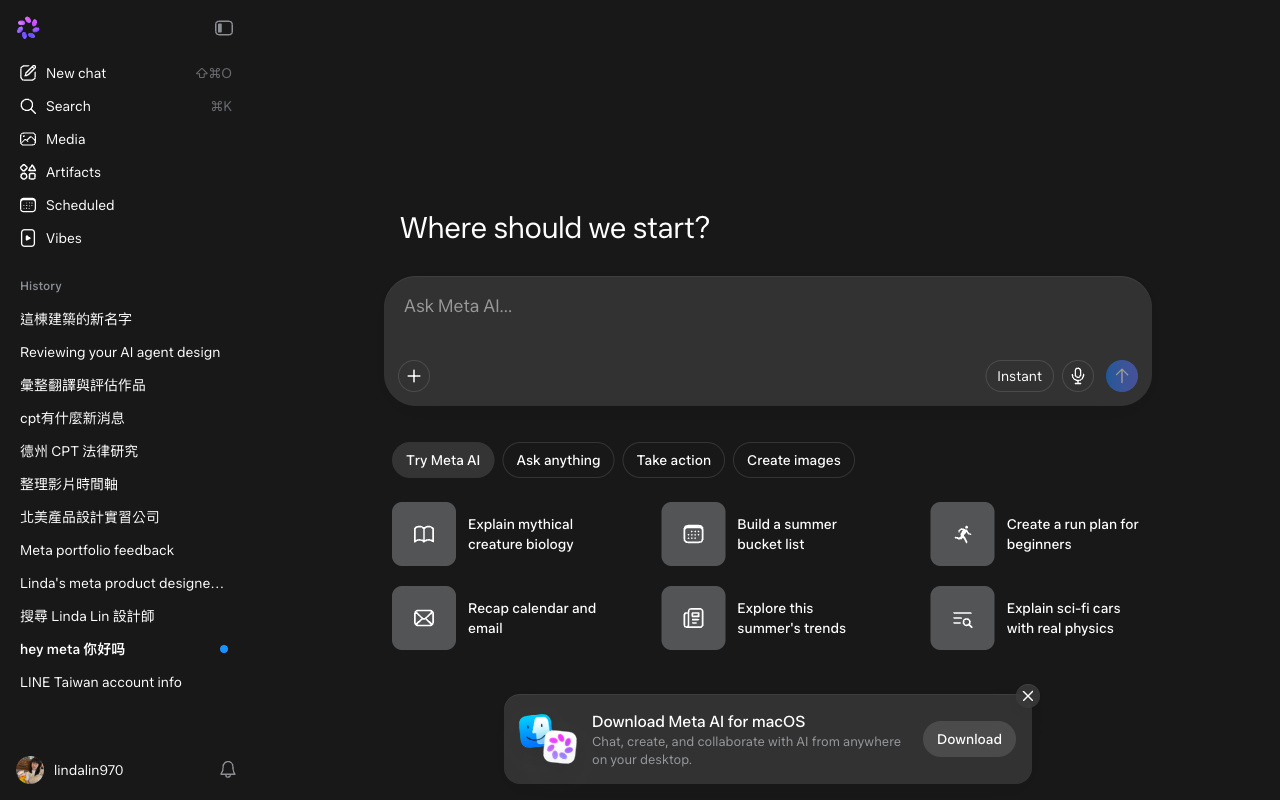
Task: Click the microphone voice input icon
Action: [x=1078, y=376]
